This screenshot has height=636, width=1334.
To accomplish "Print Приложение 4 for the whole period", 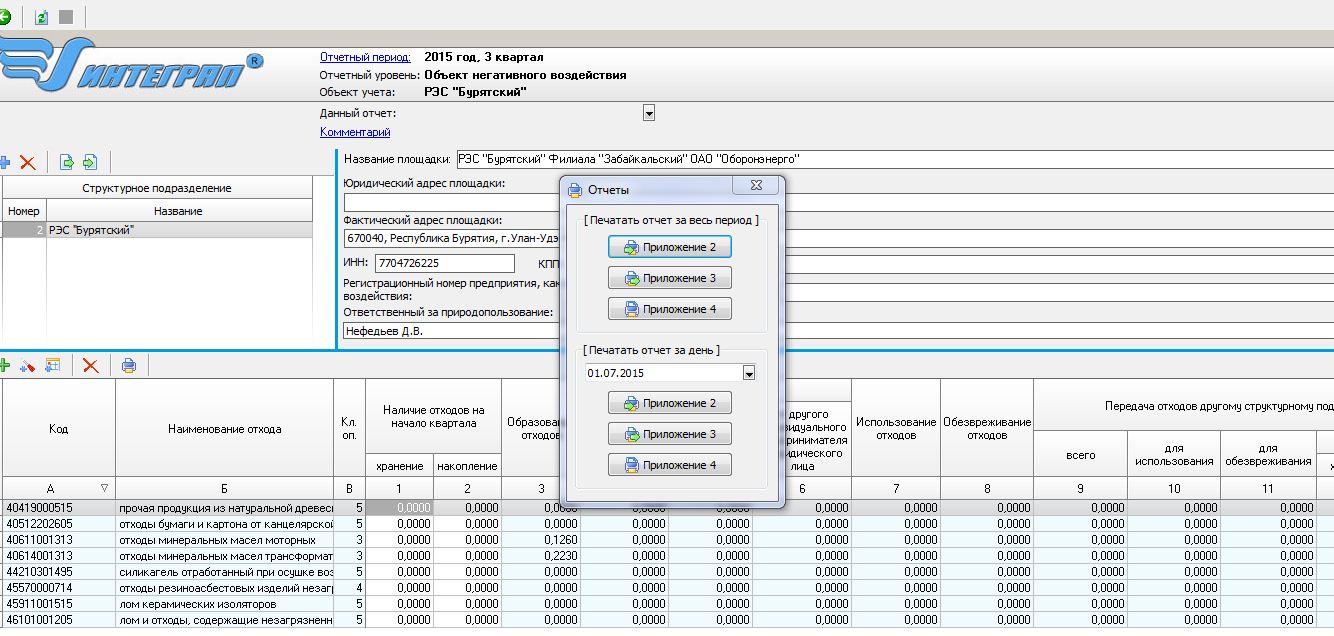I will [x=669, y=309].
